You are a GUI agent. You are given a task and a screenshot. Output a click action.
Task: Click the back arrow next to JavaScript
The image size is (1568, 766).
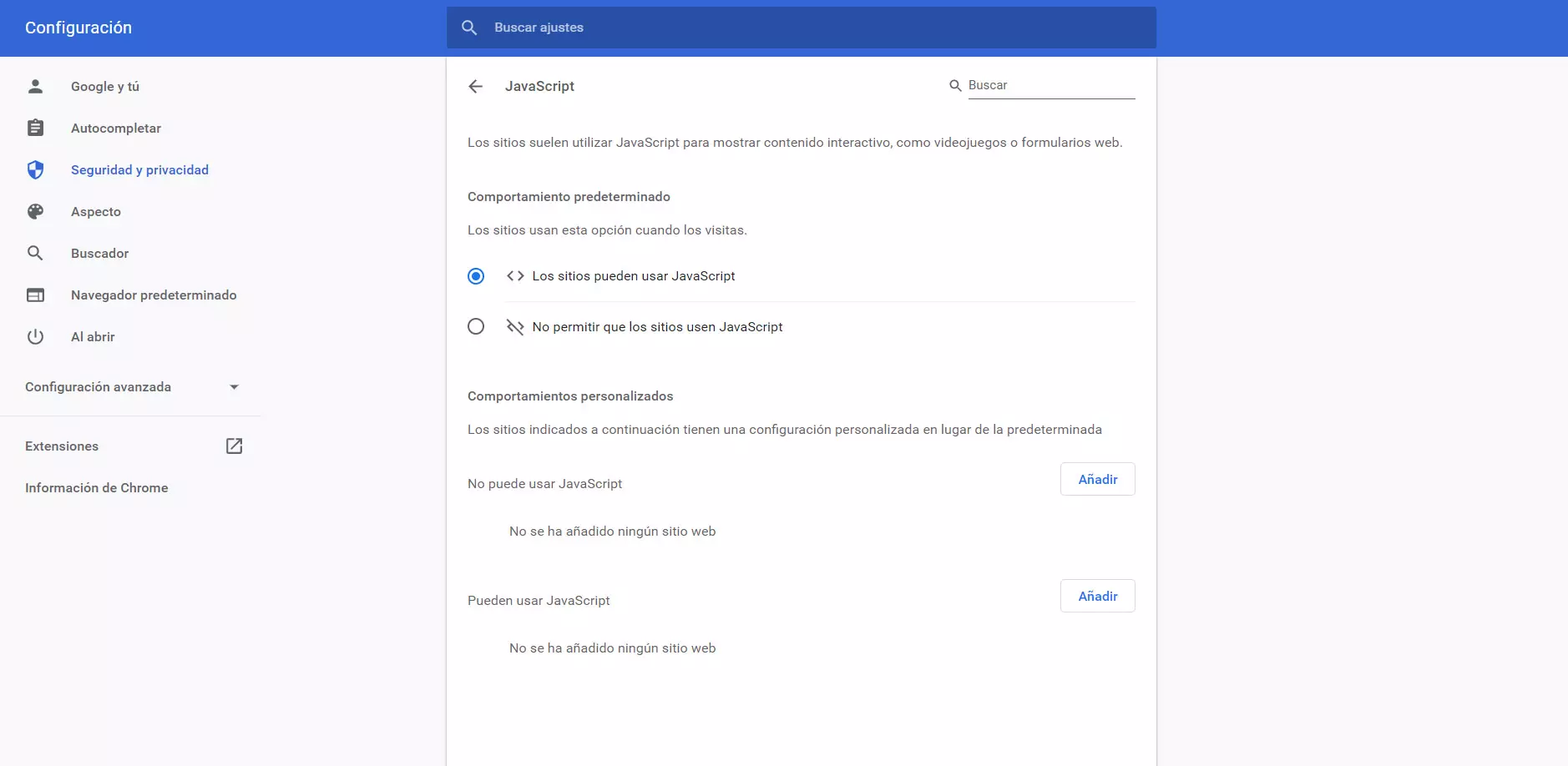(x=475, y=86)
